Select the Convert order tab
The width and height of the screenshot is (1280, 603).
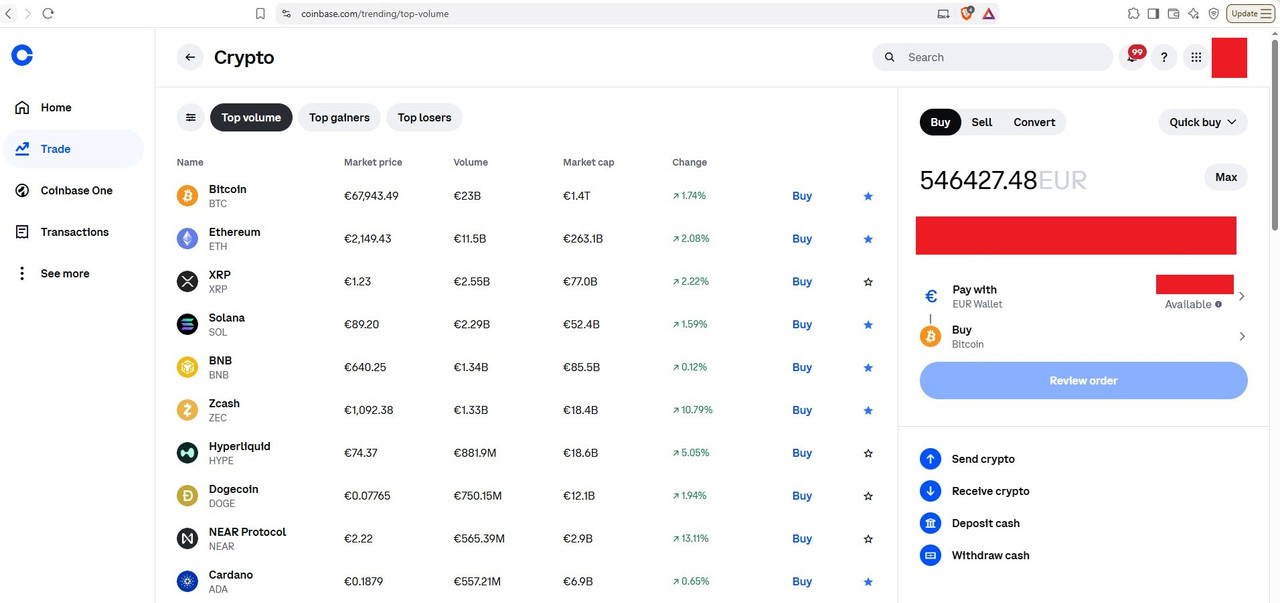coord(1034,122)
